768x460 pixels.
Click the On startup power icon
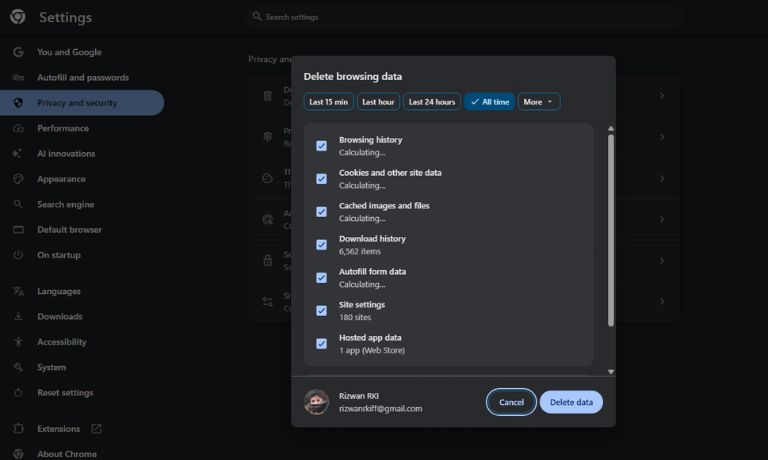click(18, 255)
